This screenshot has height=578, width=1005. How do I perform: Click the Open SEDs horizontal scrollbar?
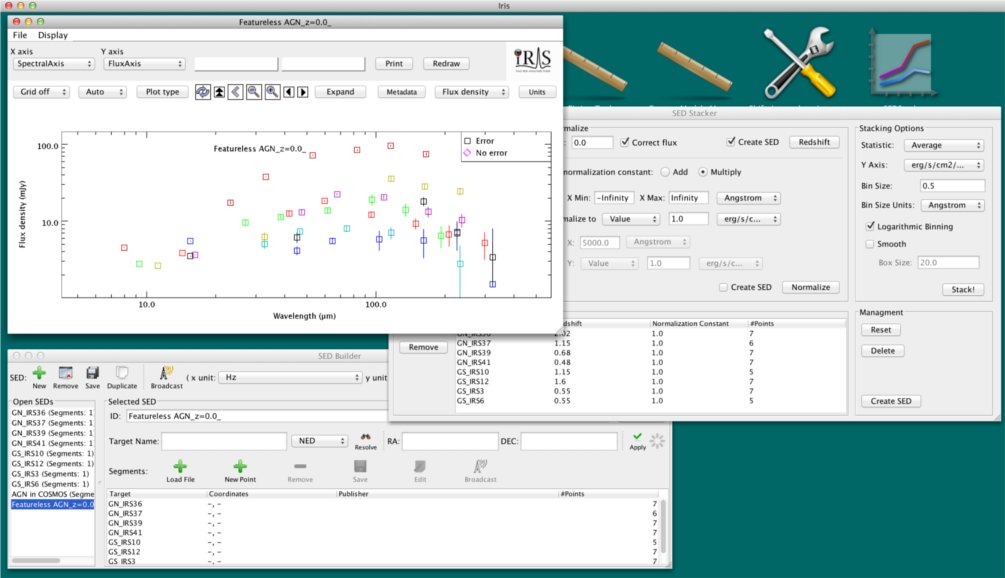tap(36, 560)
